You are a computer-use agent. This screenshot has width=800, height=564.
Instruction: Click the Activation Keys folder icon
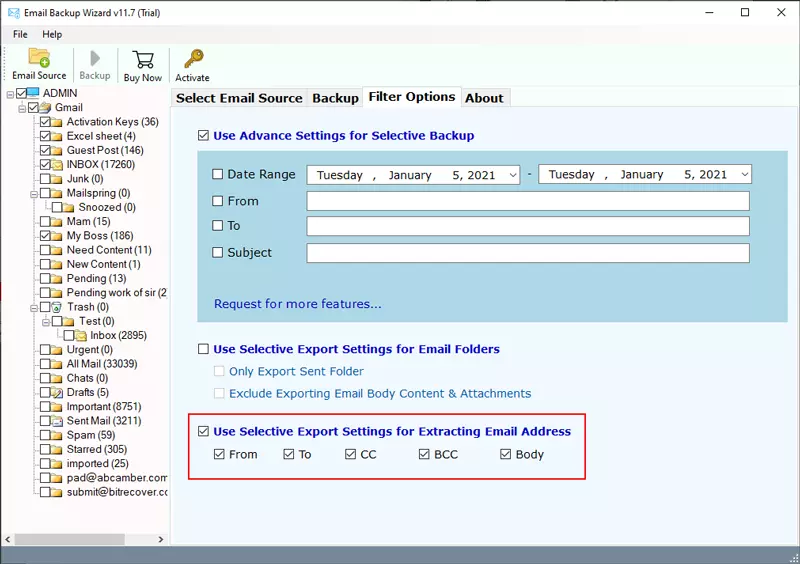57,122
